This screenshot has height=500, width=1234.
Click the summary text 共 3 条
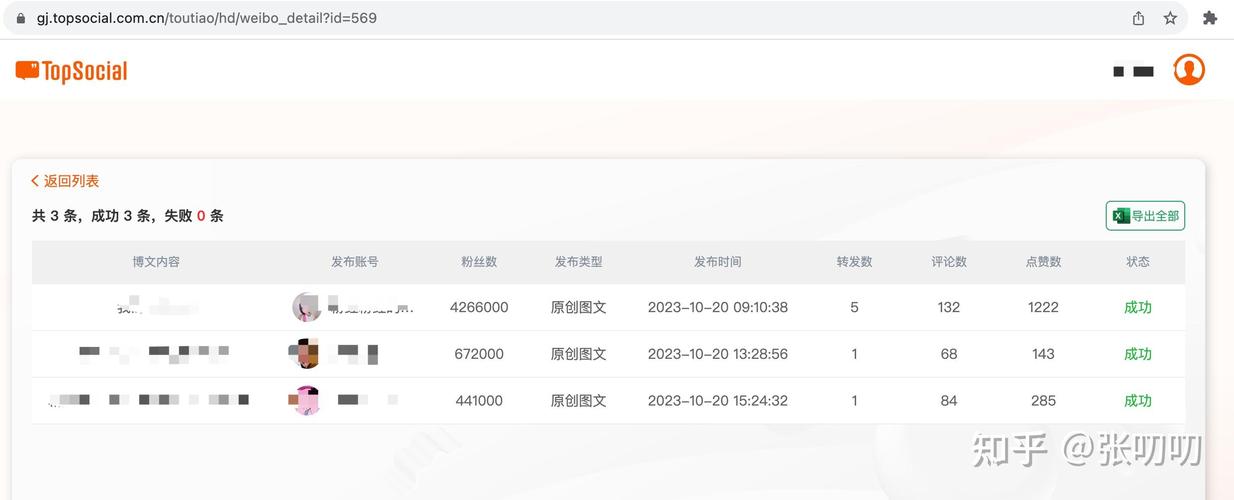click(x=55, y=216)
